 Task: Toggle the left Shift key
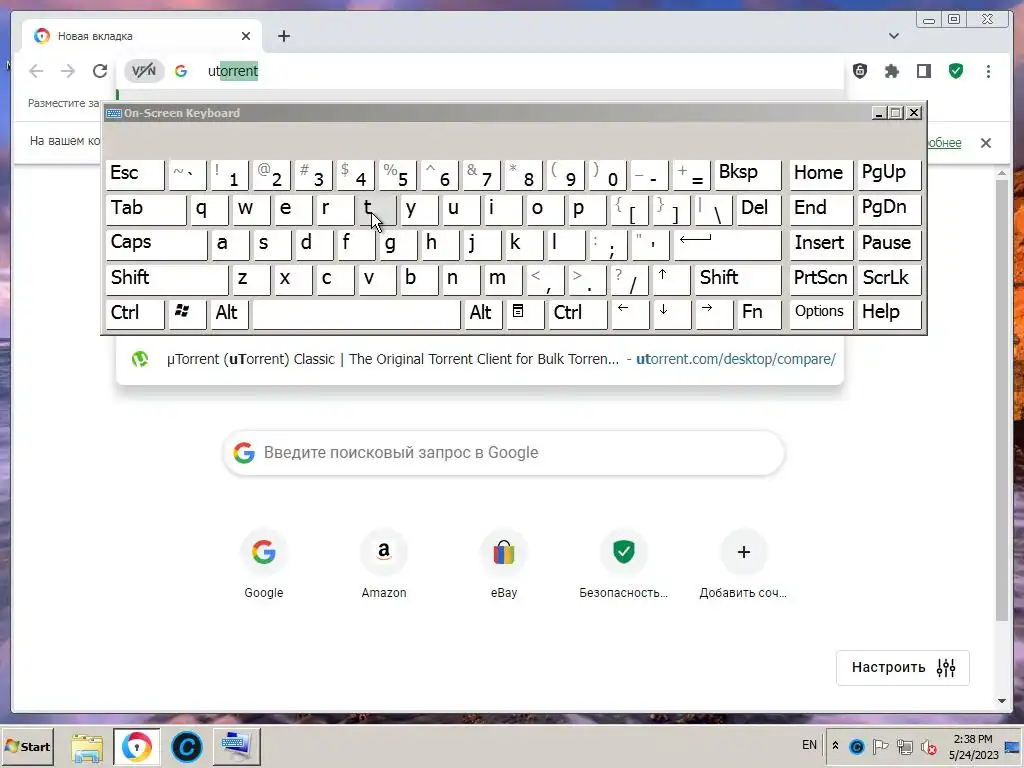click(x=167, y=280)
